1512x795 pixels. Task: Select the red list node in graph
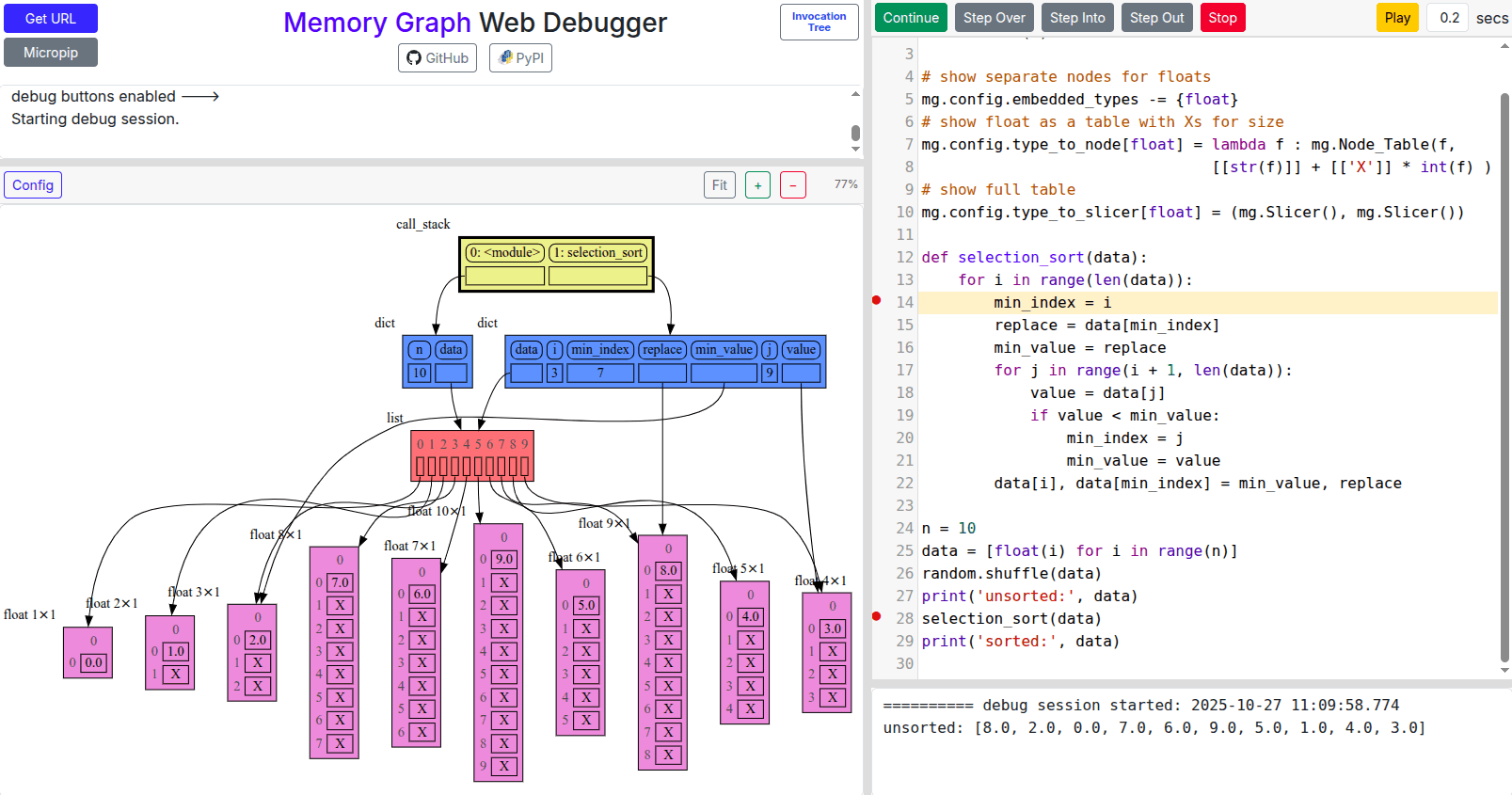(472, 456)
